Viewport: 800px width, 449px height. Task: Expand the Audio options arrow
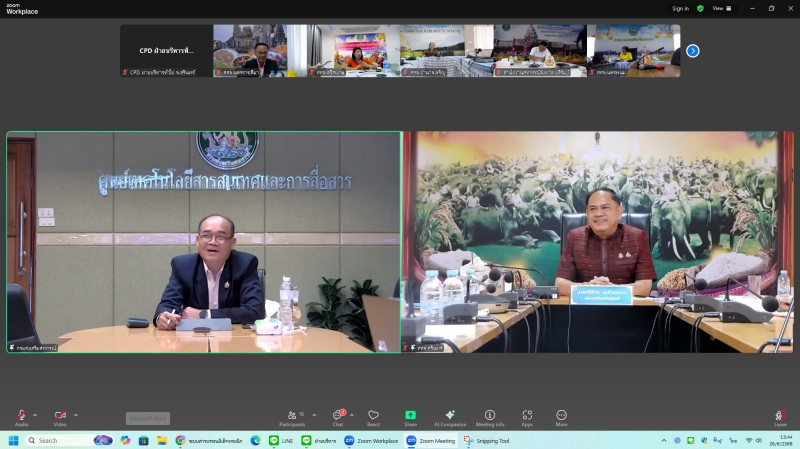point(35,415)
